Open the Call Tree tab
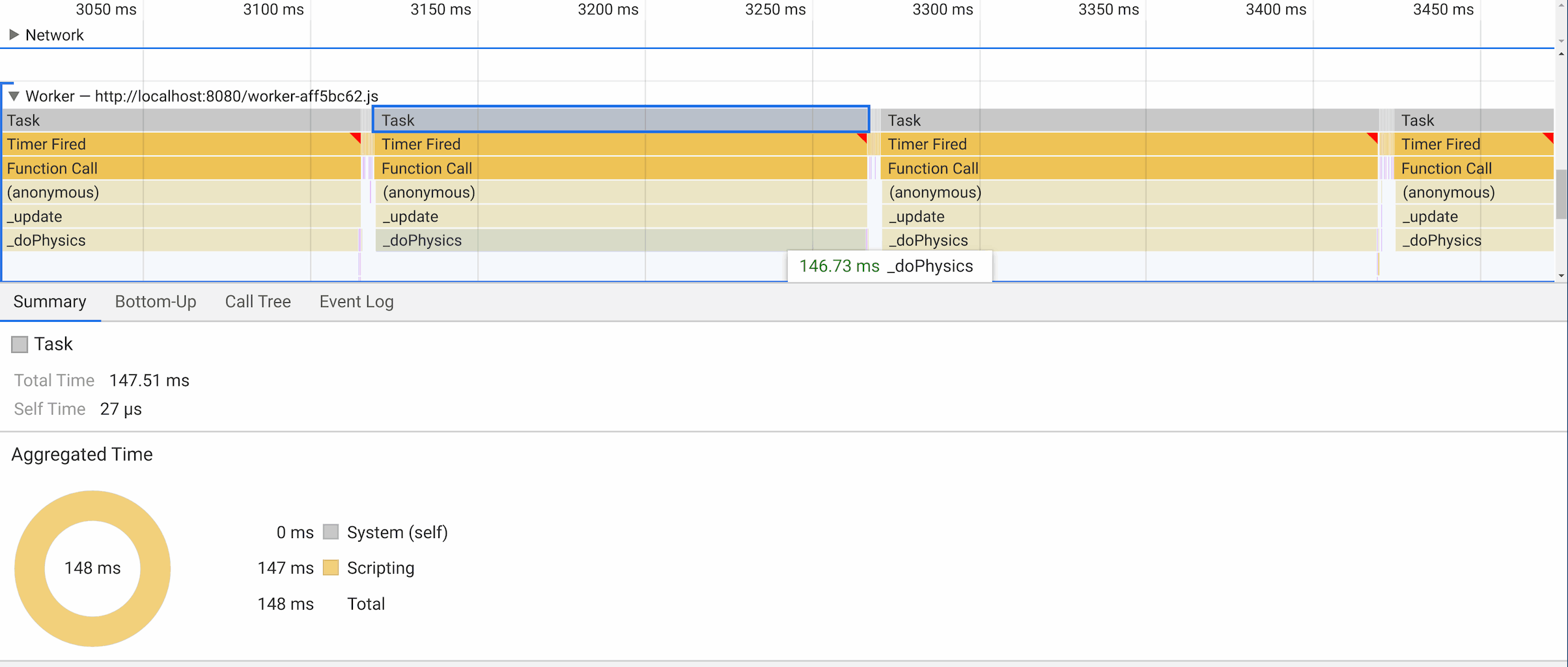This screenshot has width=1568, height=667. tap(257, 302)
